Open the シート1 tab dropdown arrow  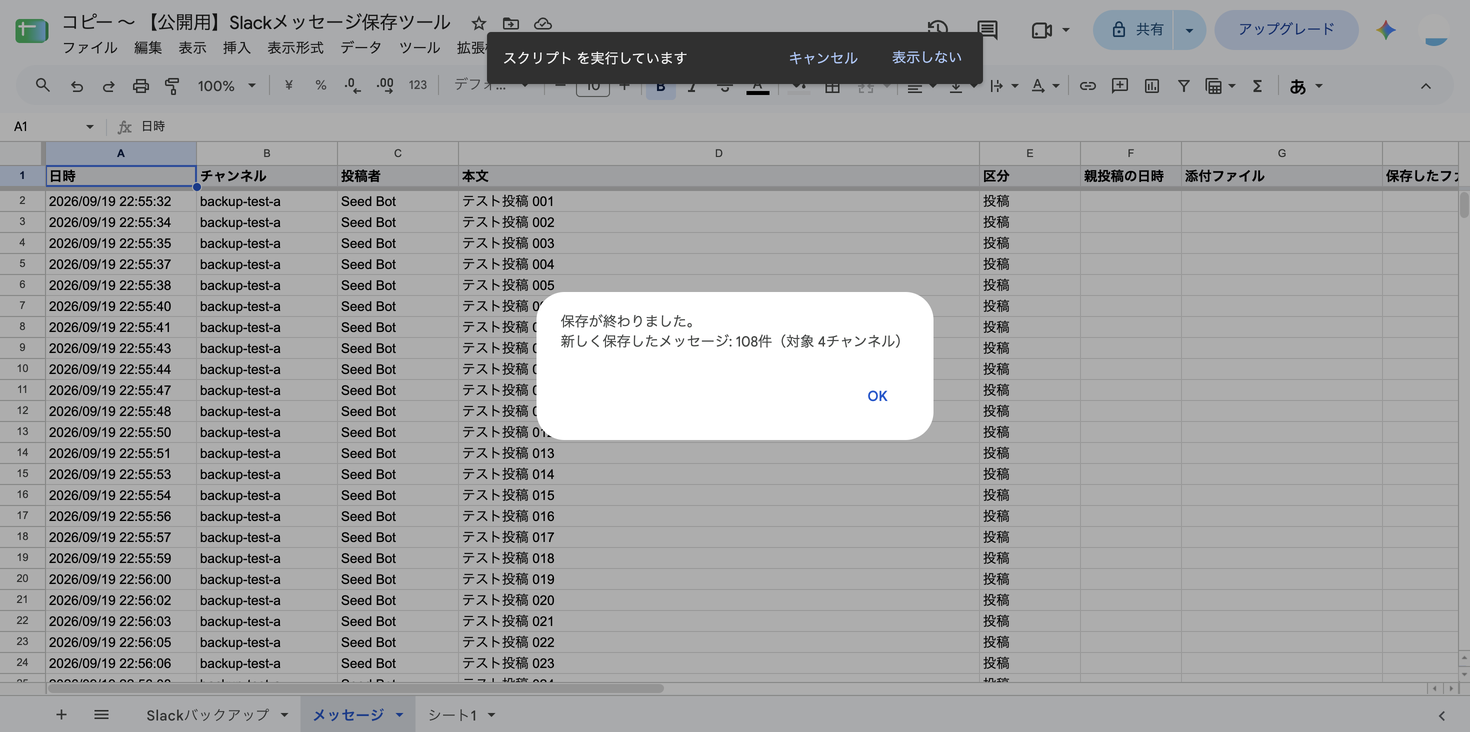coord(491,715)
